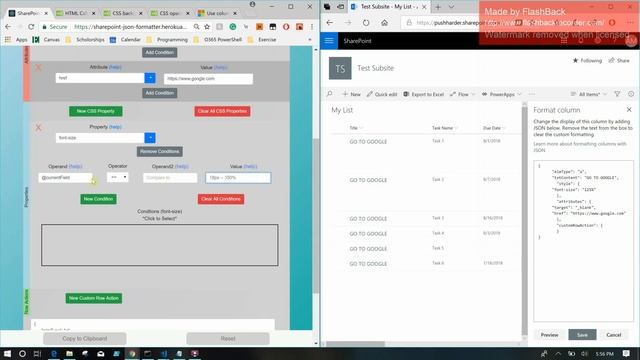Open SharePoint app launcher hamburger icon
Image resolution: width=640 pixels, height=360 pixels.
[329, 41]
